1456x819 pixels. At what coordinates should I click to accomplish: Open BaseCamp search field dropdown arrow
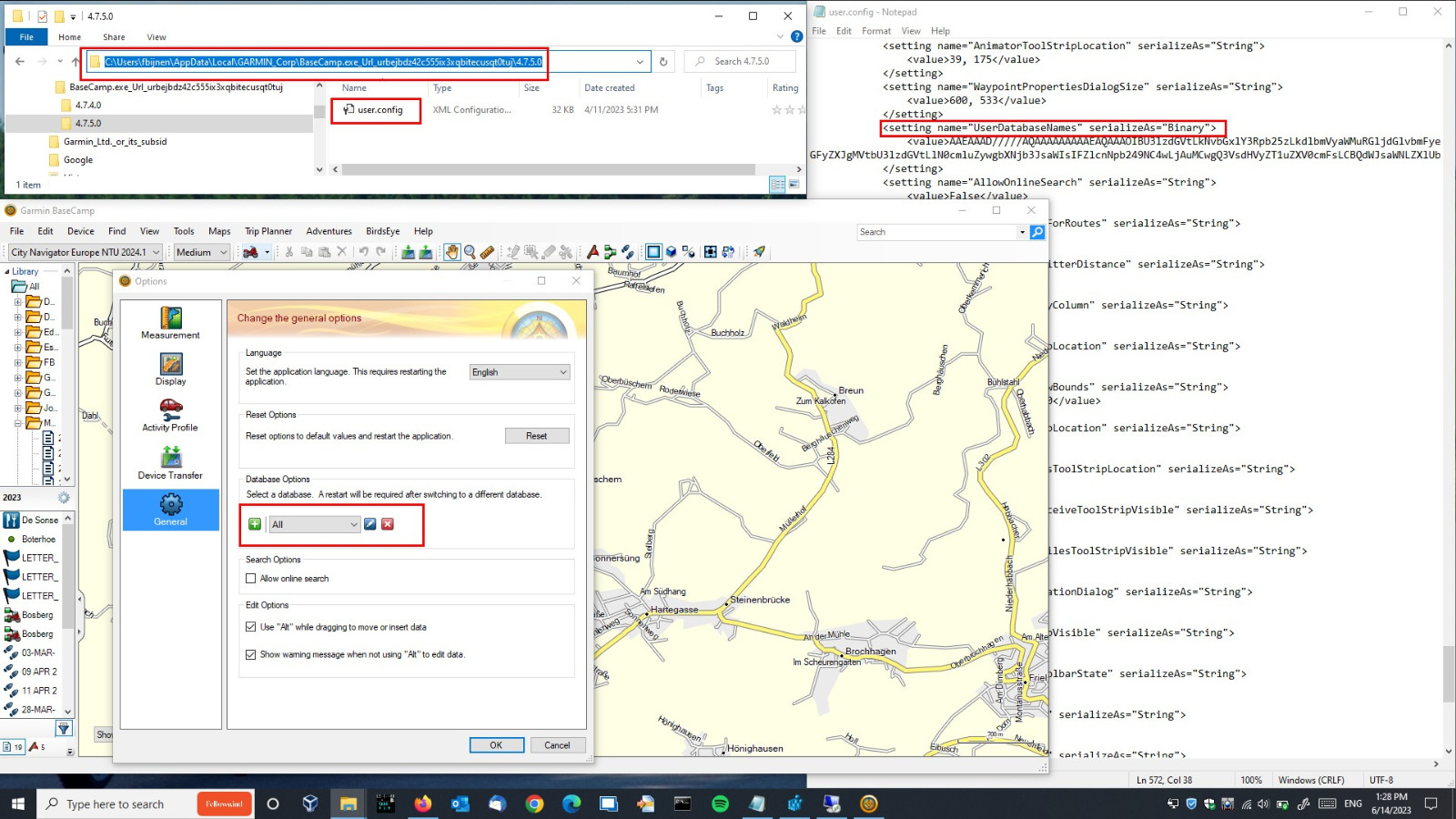(1022, 232)
